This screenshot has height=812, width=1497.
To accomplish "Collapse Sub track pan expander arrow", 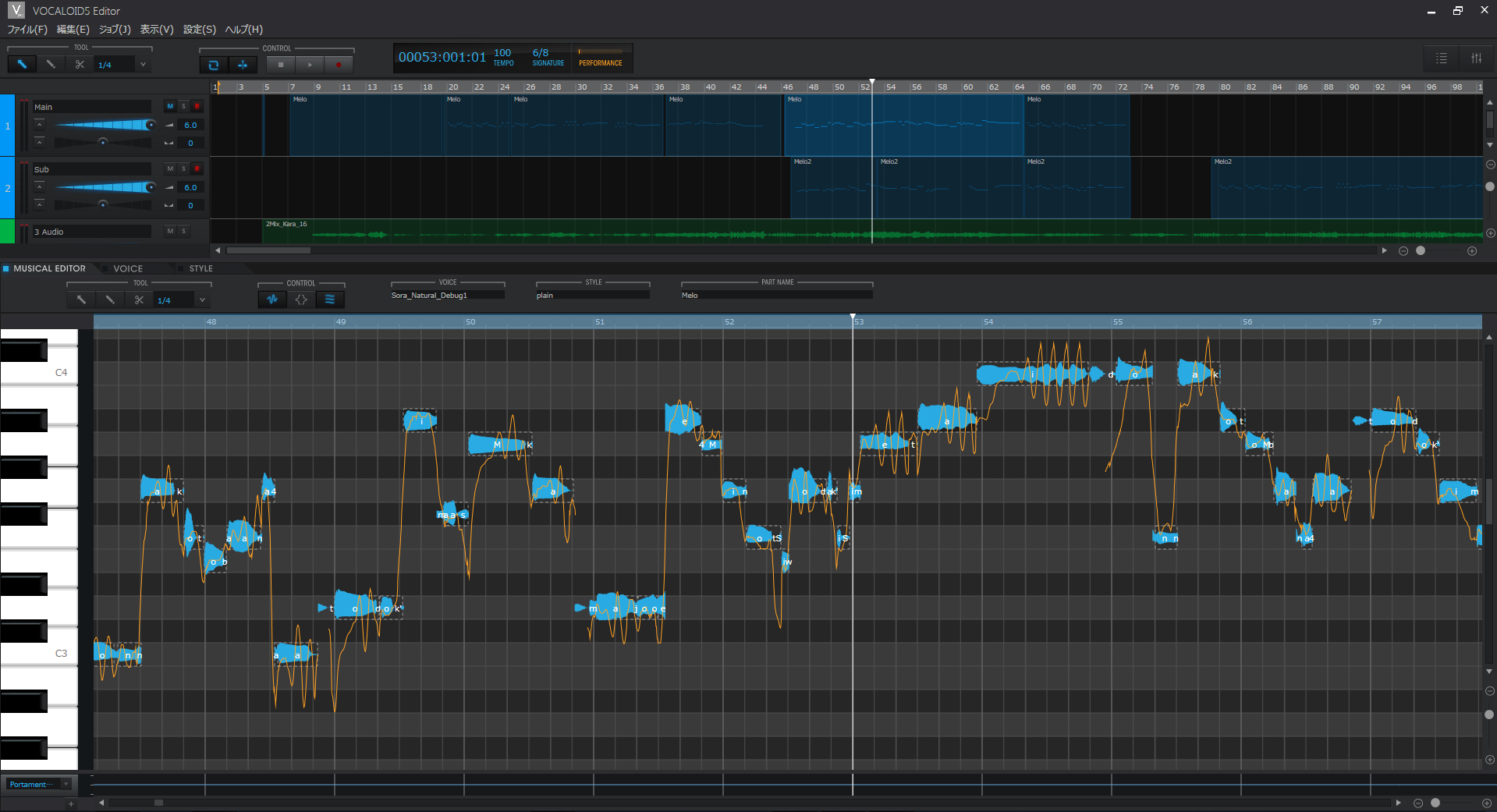I will click(x=39, y=205).
